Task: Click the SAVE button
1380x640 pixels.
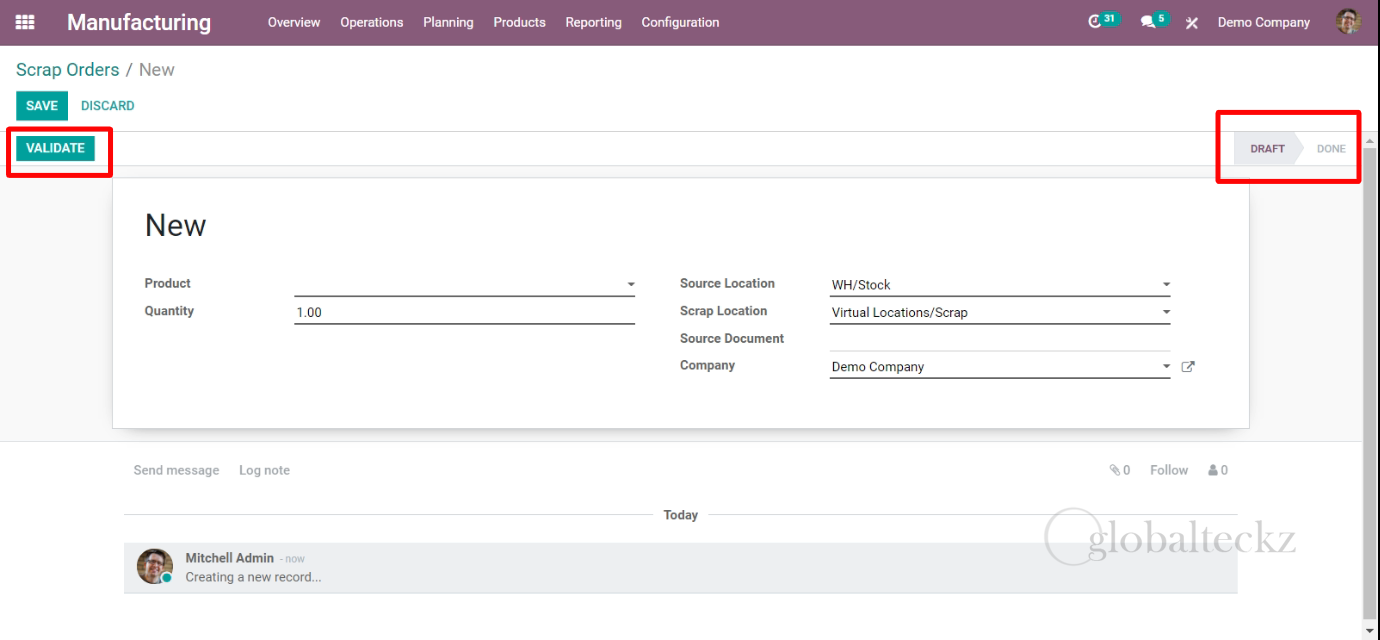Action: click(x=42, y=106)
